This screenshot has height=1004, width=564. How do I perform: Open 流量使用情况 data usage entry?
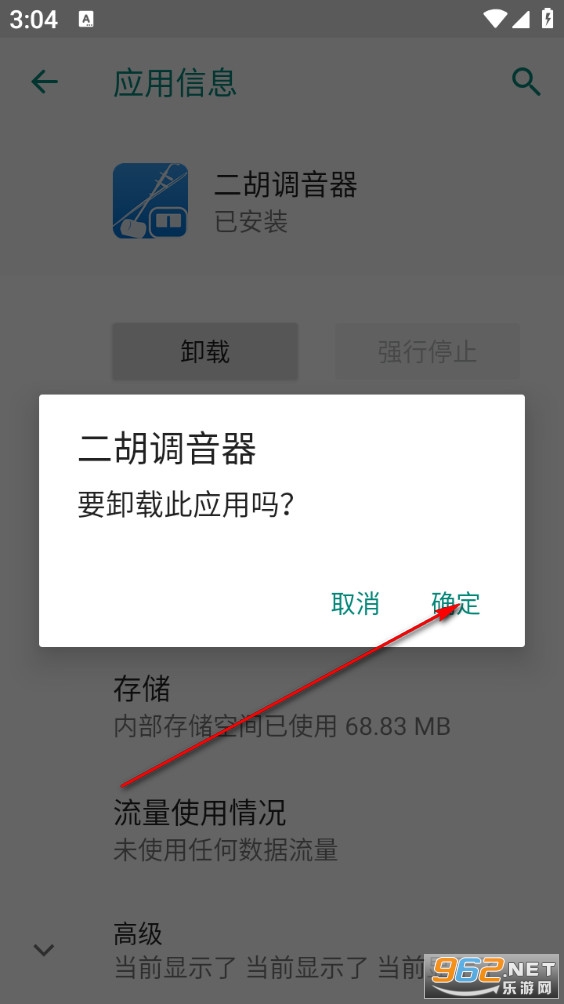[282, 830]
